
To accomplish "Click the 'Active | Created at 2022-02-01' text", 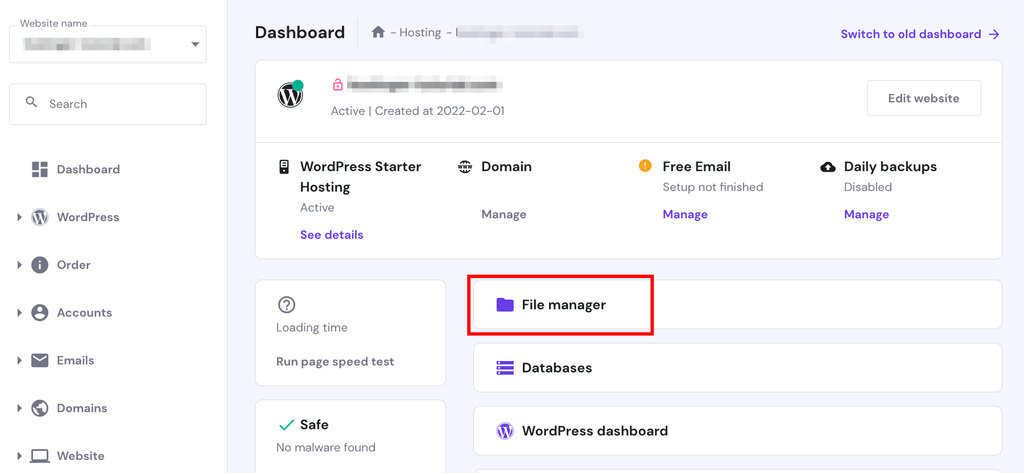I will [x=417, y=111].
